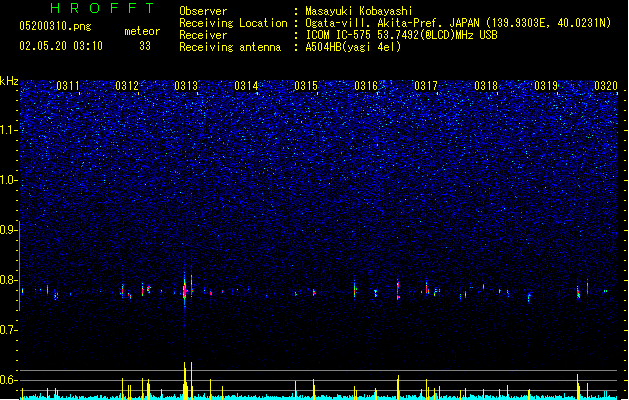The height and width of the screenshot is (400, 629).
Task: Click the A504HB(yagi 4el) antenna text
Action: pyautogui.click(x=353, y=47)
